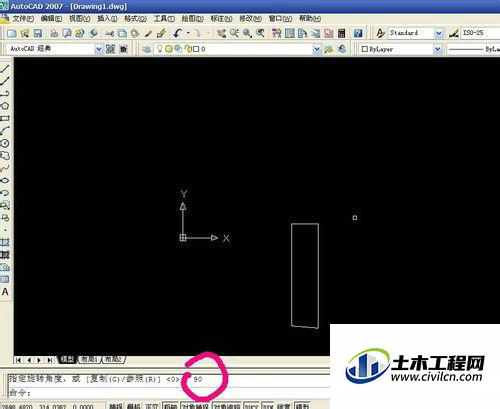Select the Line draw tool
This screenshot has height=409, width=500.
tap(5, 69)
